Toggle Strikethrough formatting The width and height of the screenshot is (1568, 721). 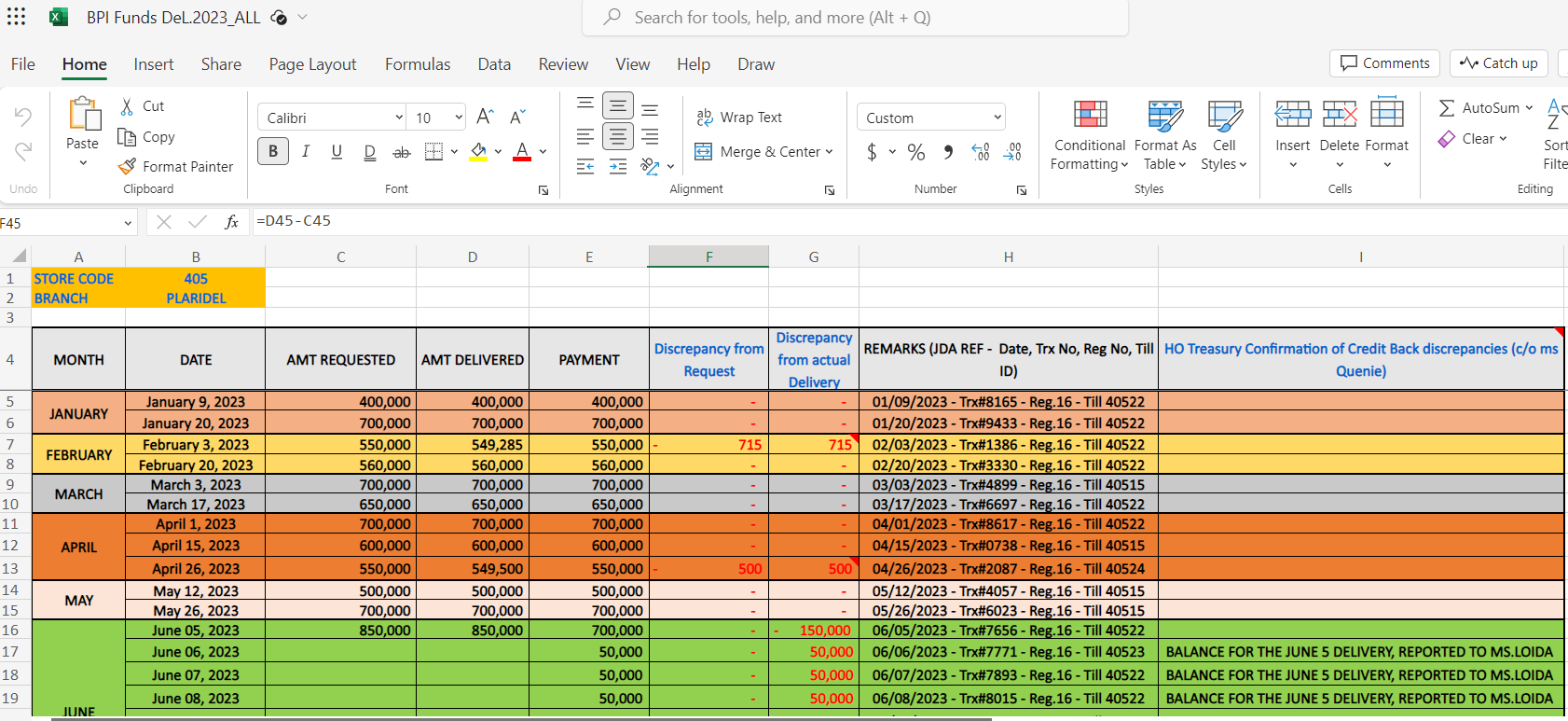(x=402, y=152)
